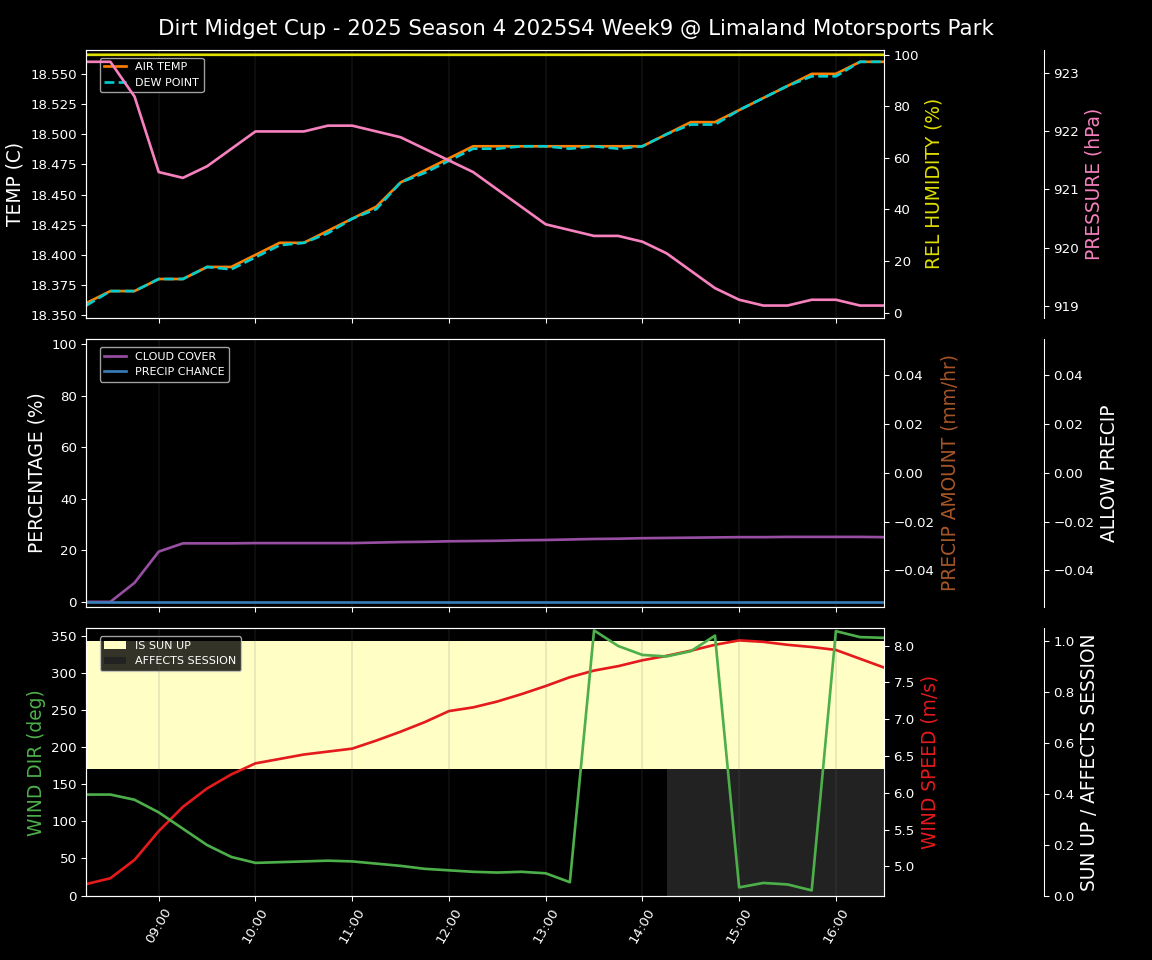The height and width of the screenshot is (960, 1152).
Task: Click the AIR TEMP legend line swatch
Action: pos(116,67)
